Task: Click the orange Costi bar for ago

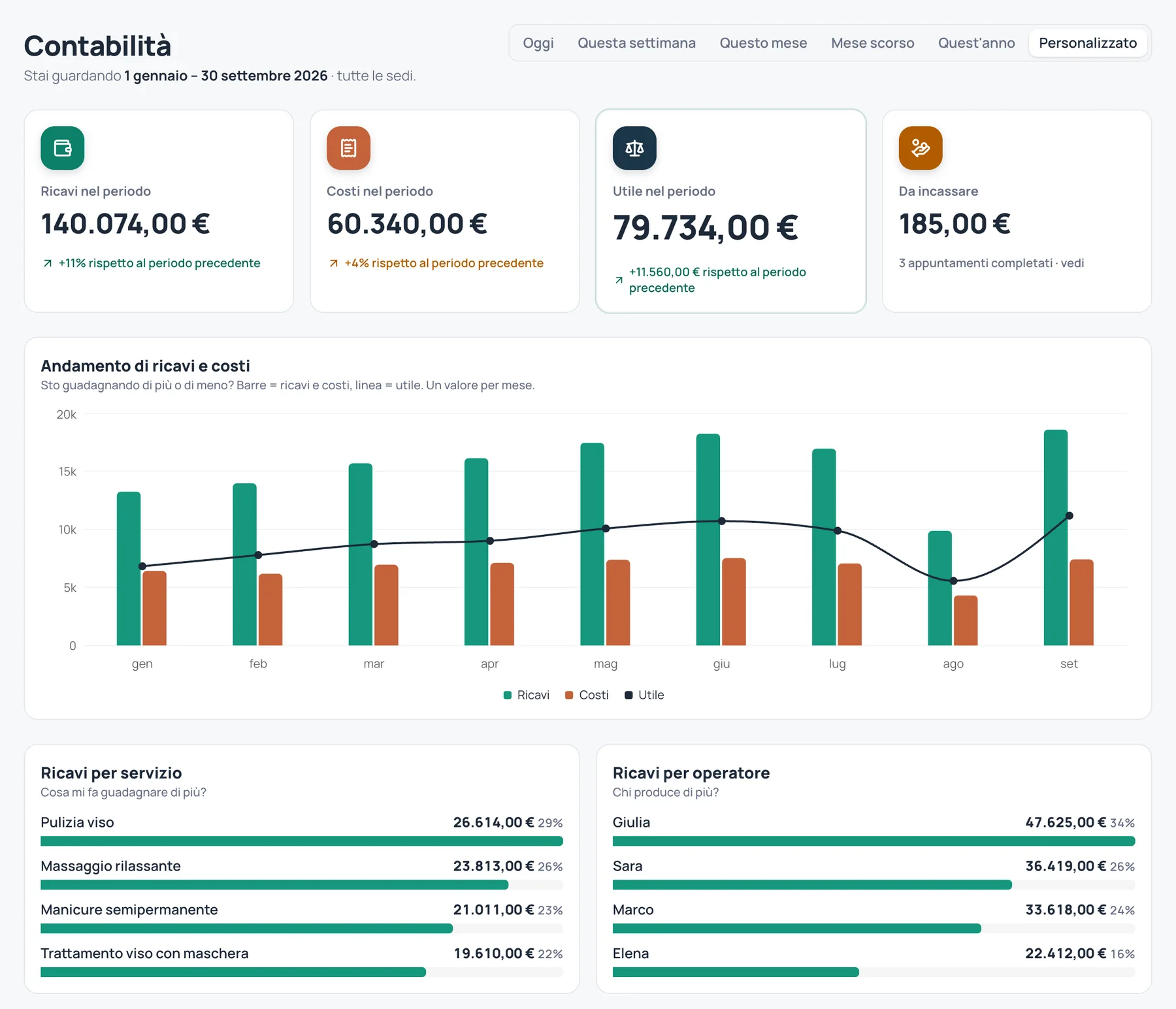Action: click(966, 620)
